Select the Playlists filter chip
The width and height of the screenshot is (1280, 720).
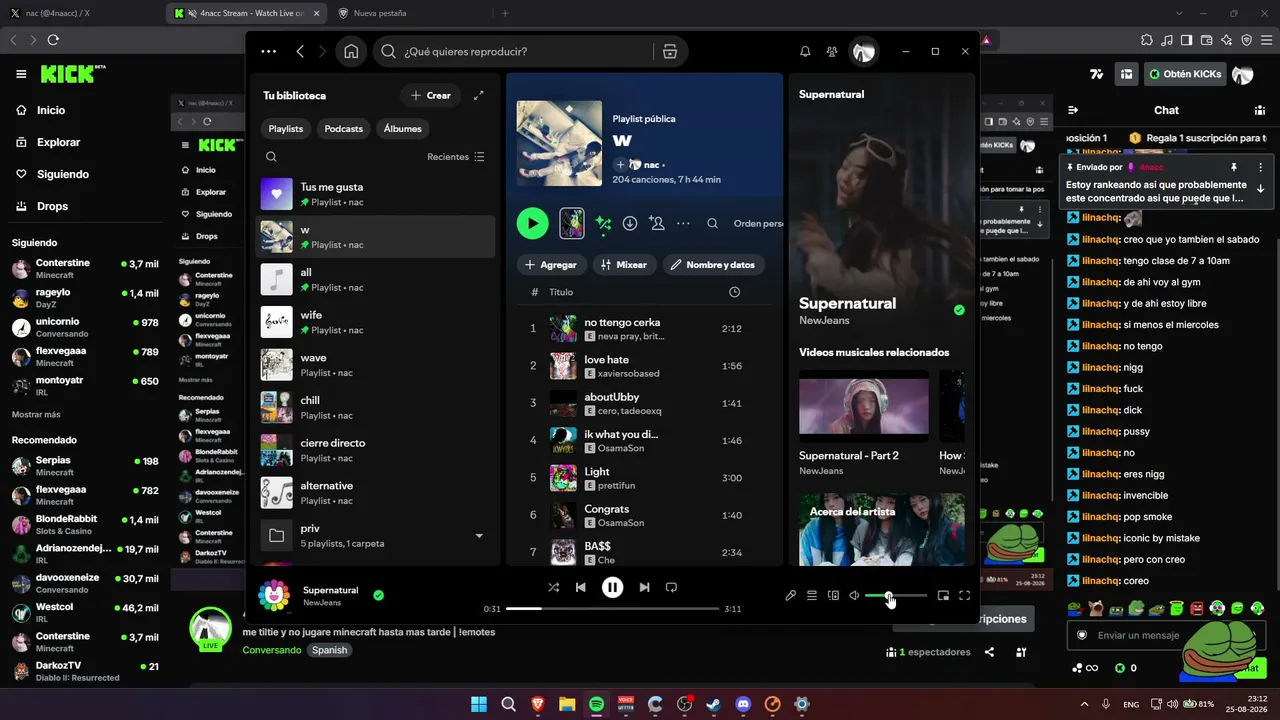[x=286, y=128]
